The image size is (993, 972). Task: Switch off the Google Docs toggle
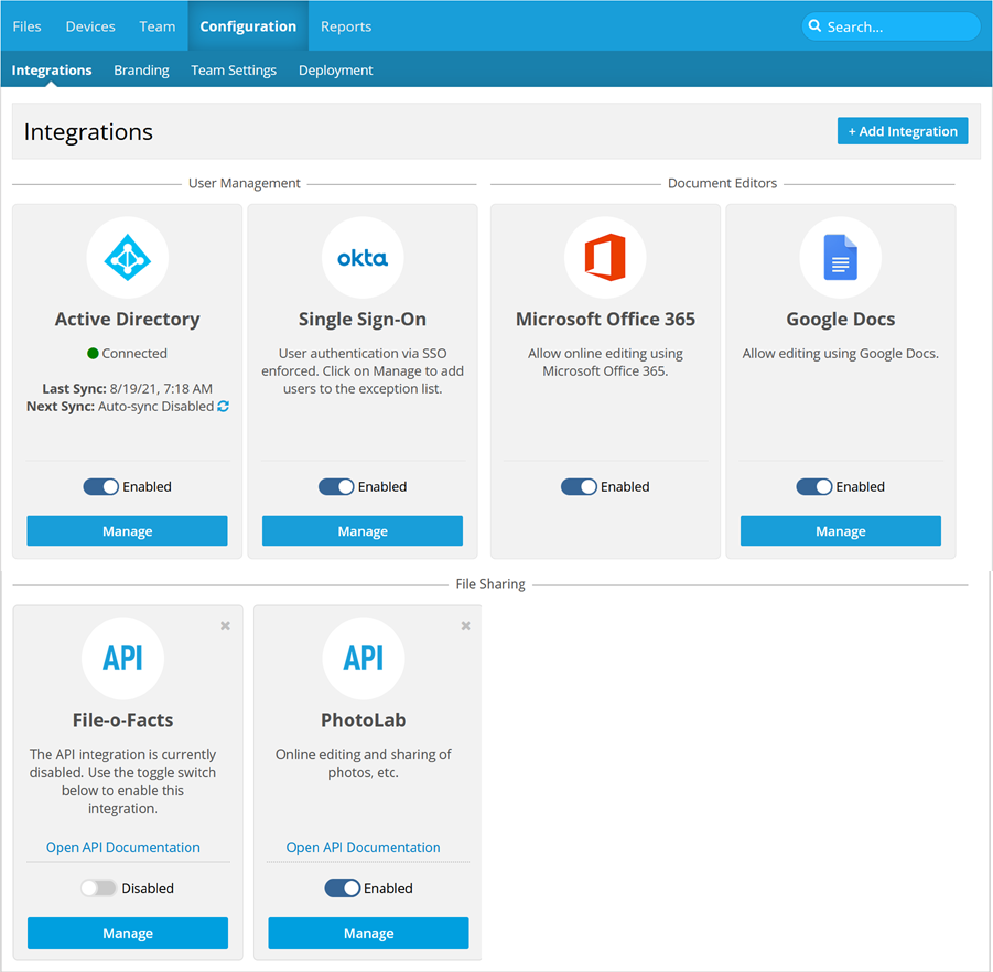pyautogui.click(x=814, y=487)
